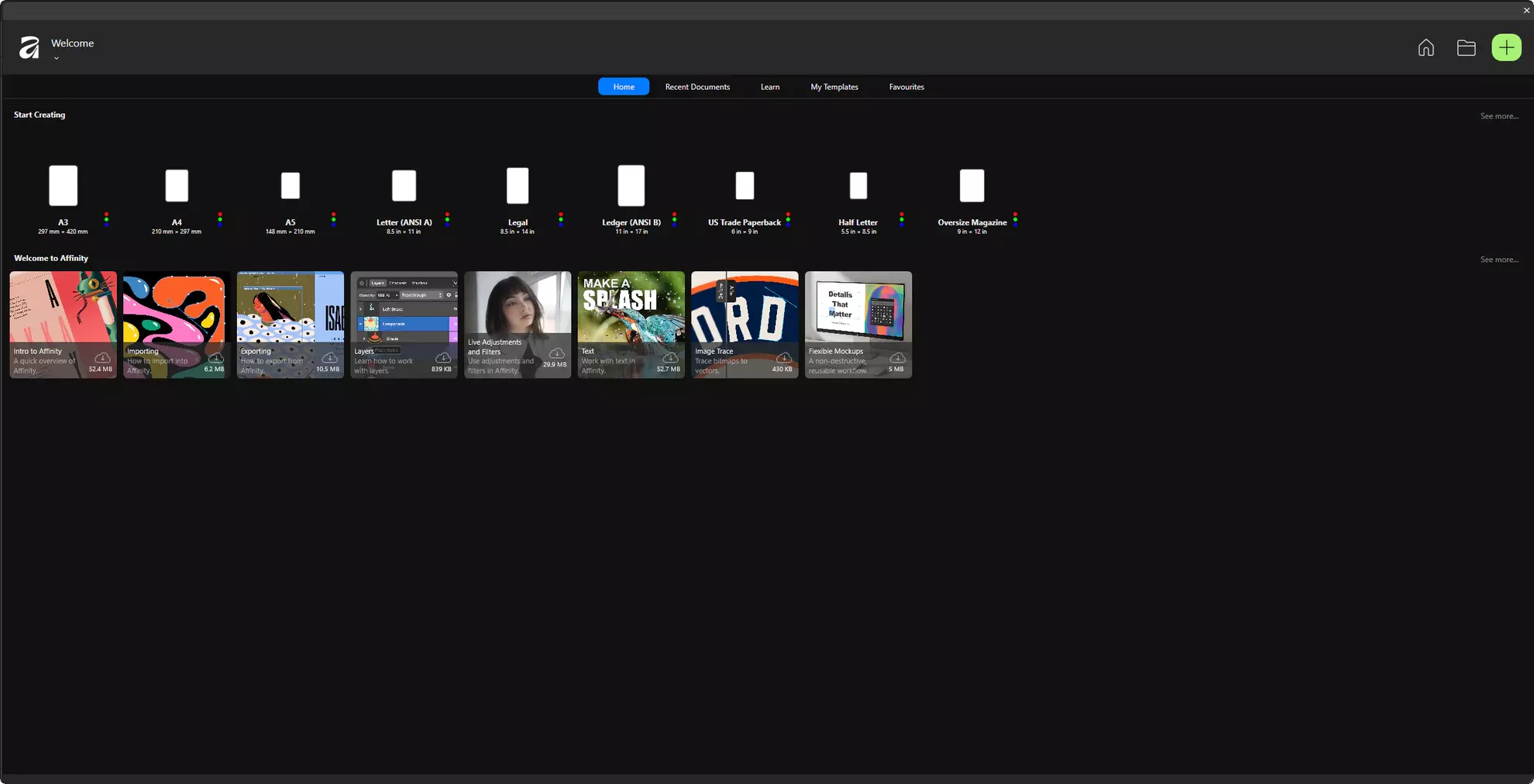
Task: Click the 210 mm × 297 mm dimension text
Action: 177,232
